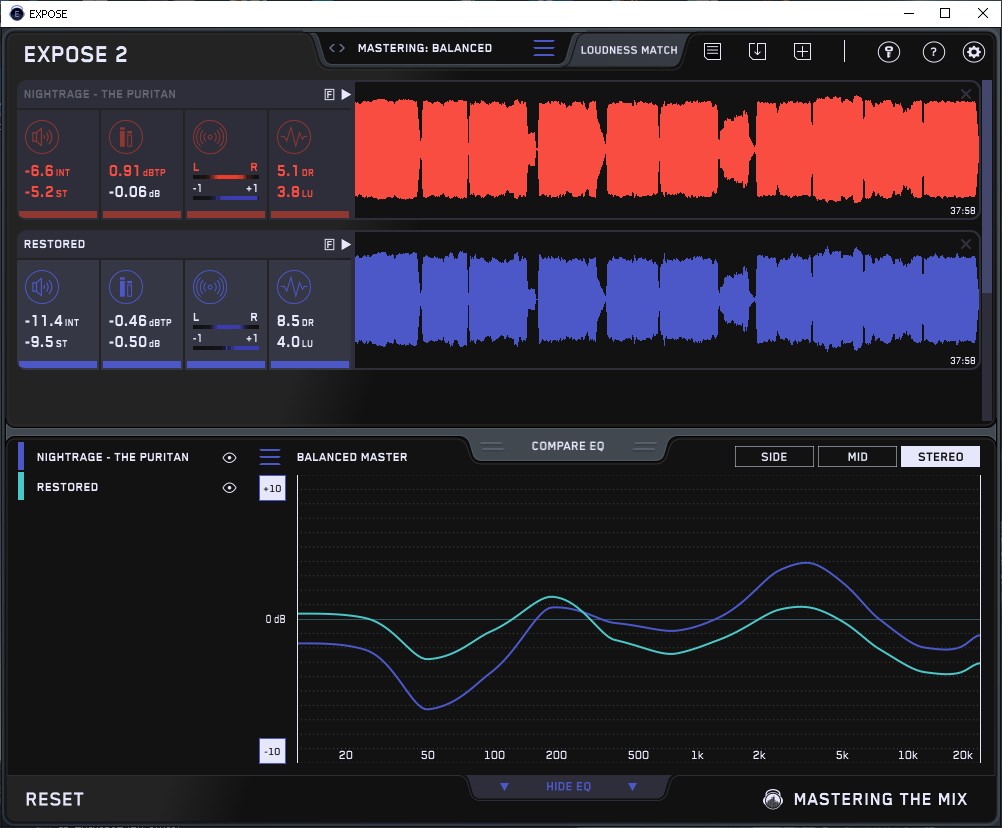Click the preset previous/next arrows
1002x828 pixels.
click(x=337, y=48)
